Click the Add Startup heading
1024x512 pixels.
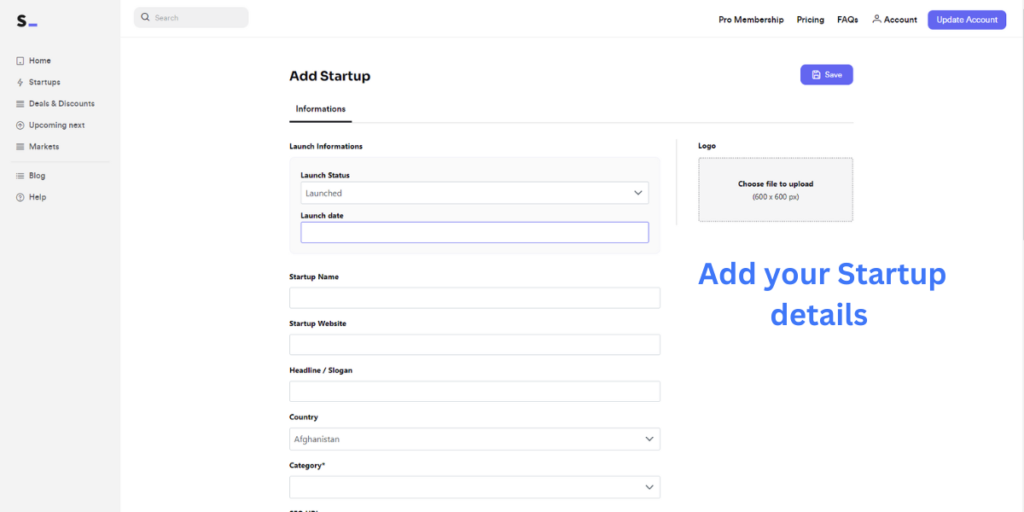coord(330,76)
